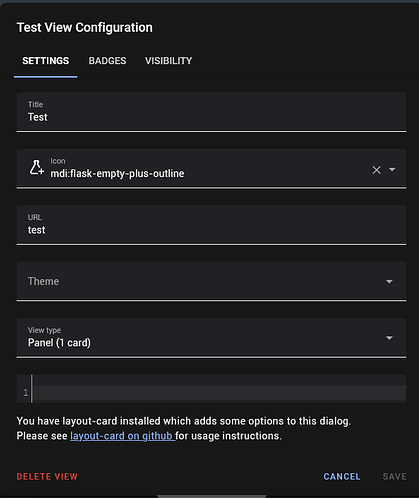The image size is (419, 500).
Task: Click the Title input field
Action: click(x=211, y=112)
